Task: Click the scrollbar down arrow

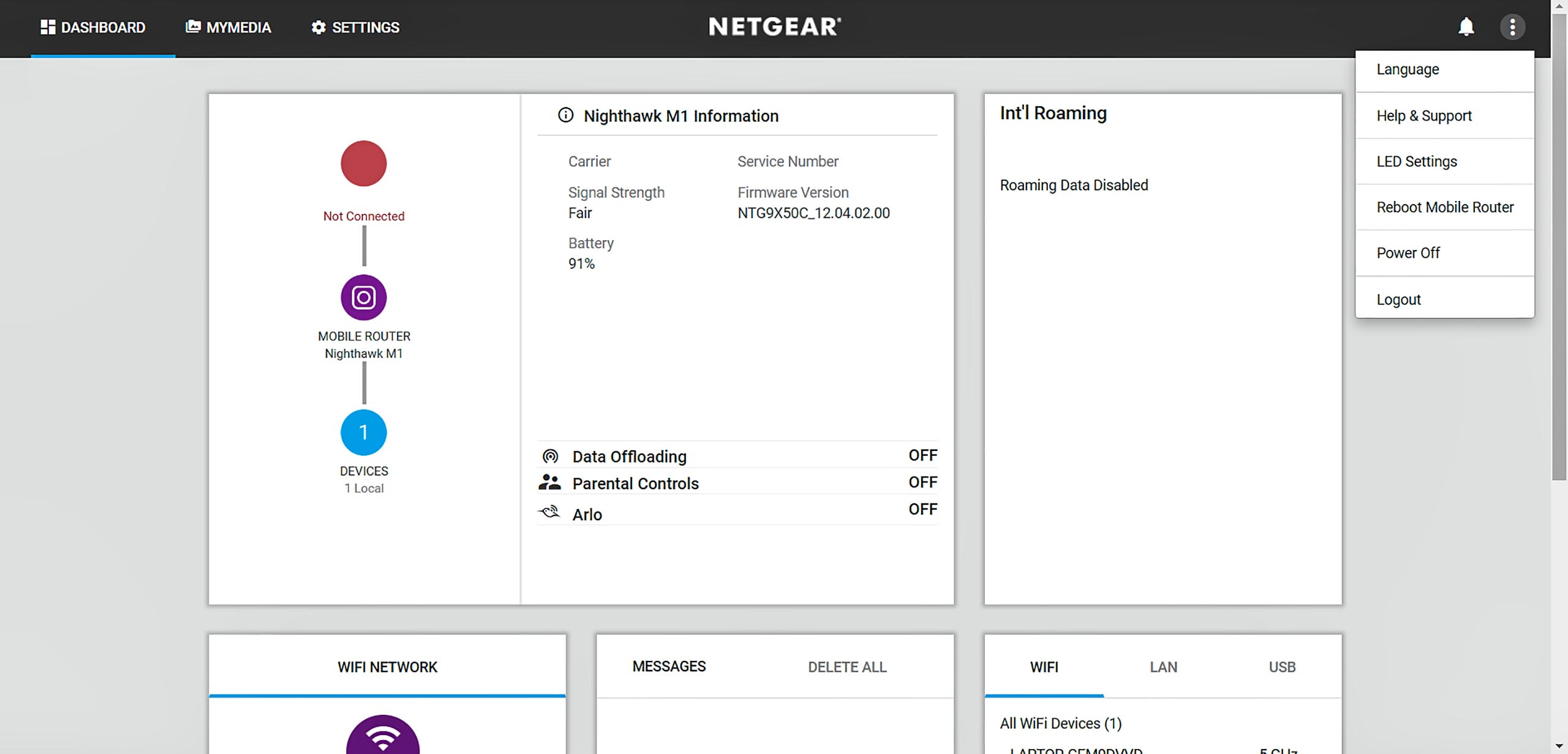Action: coord(1559,747)
